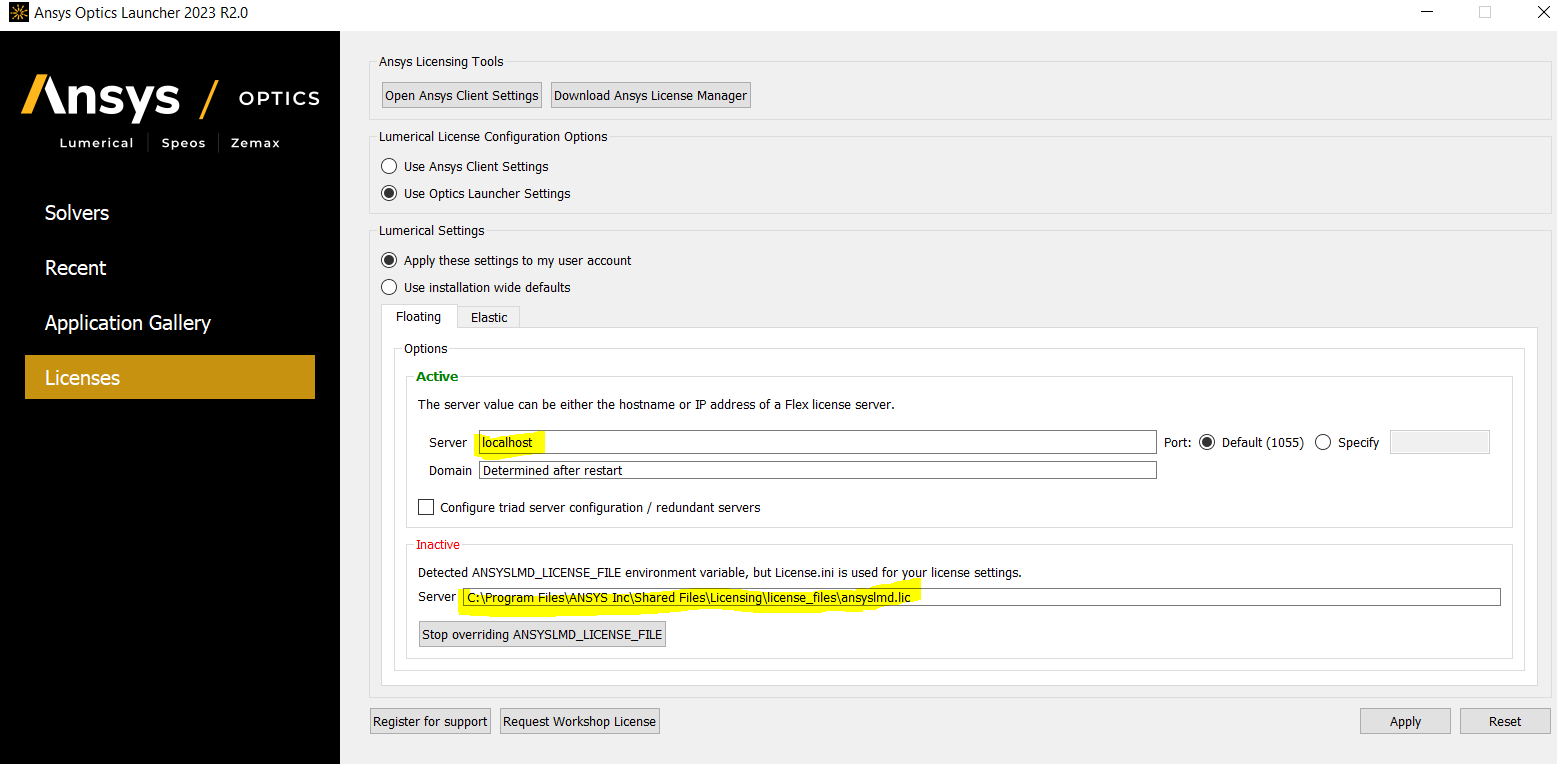Click the Domain field
The width and height of the screenshot is (1557, 764).
pos(817,470)
